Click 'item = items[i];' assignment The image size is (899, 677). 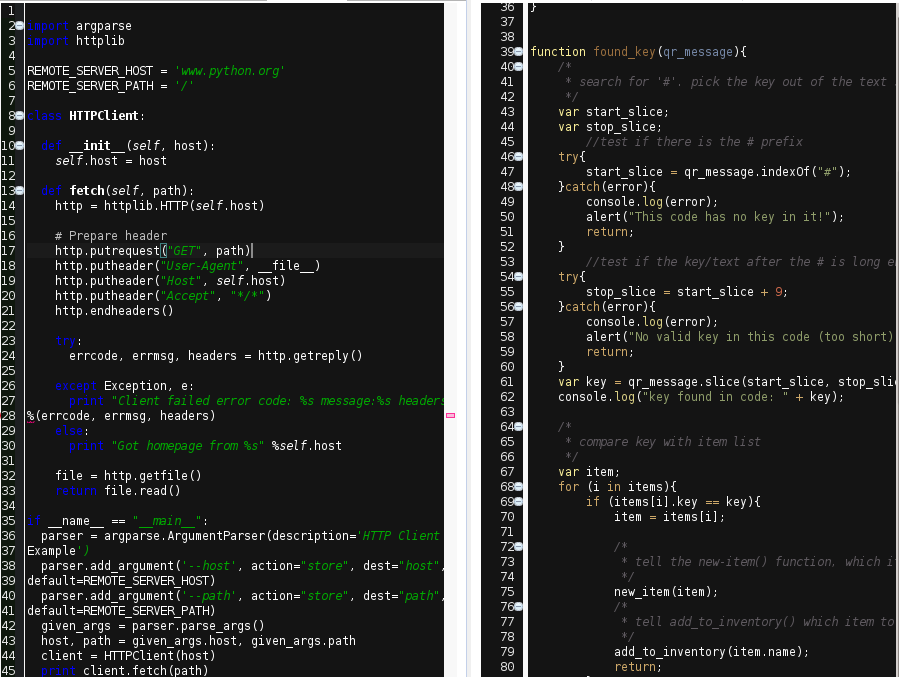tap(670, 517)
